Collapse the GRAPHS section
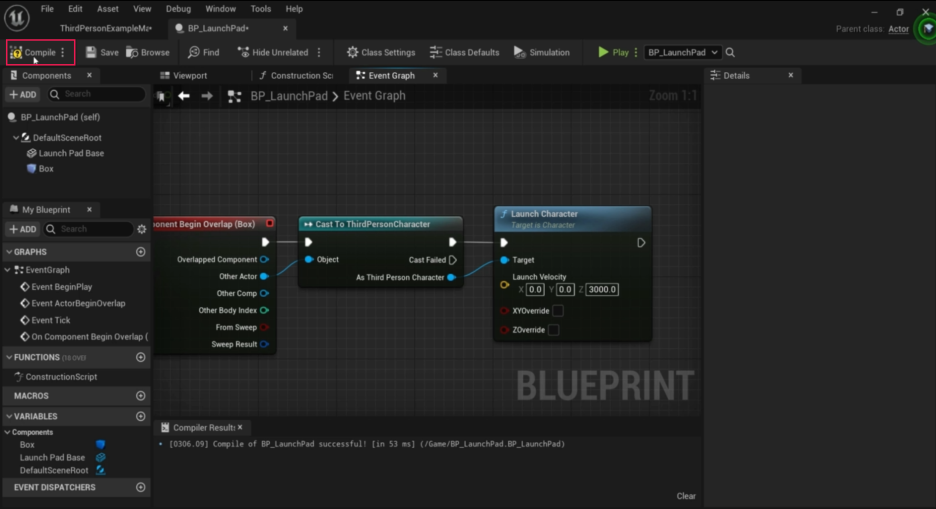The width and height of the screenshot is (936, 509). pyautogui.click(x=9, y=252)
